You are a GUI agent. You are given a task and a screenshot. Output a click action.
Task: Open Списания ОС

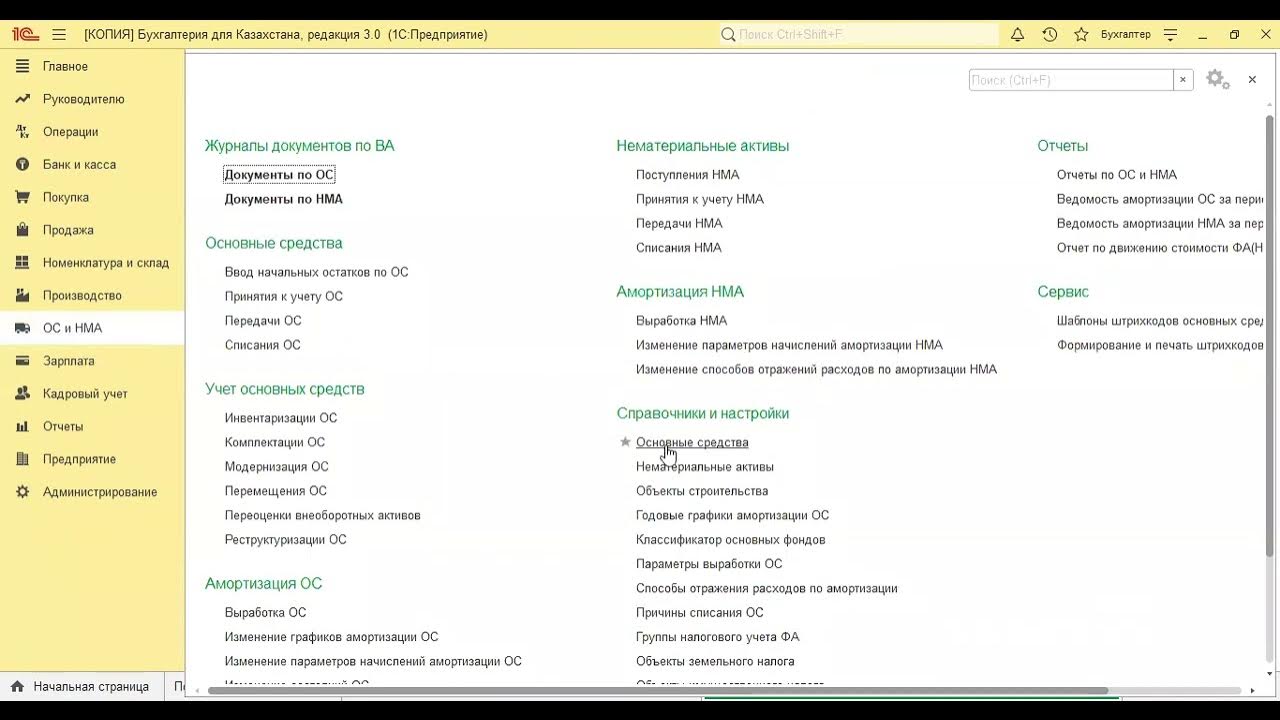coord(262,345)
